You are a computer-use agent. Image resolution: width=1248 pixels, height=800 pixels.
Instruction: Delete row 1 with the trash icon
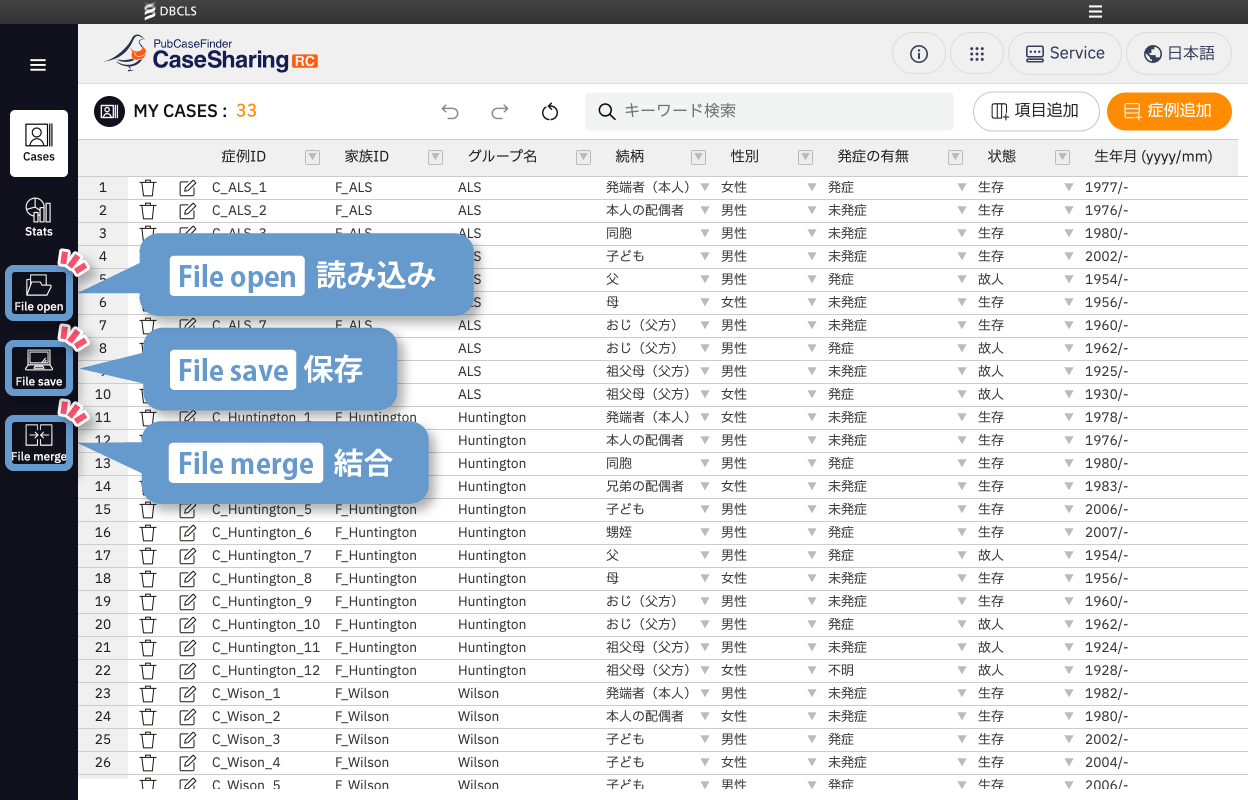coord(148,187)
